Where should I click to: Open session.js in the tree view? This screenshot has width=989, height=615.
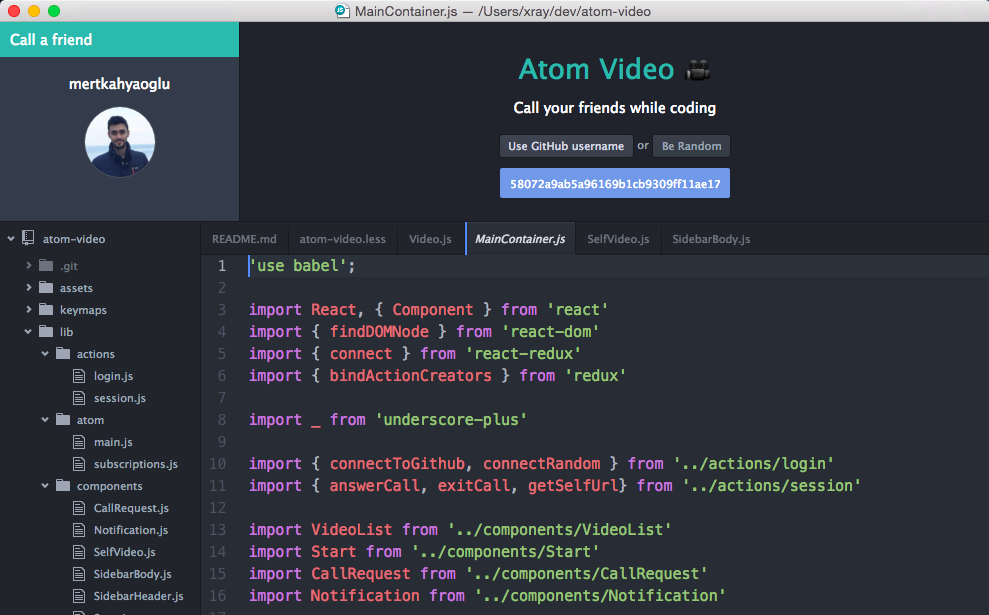120,398
